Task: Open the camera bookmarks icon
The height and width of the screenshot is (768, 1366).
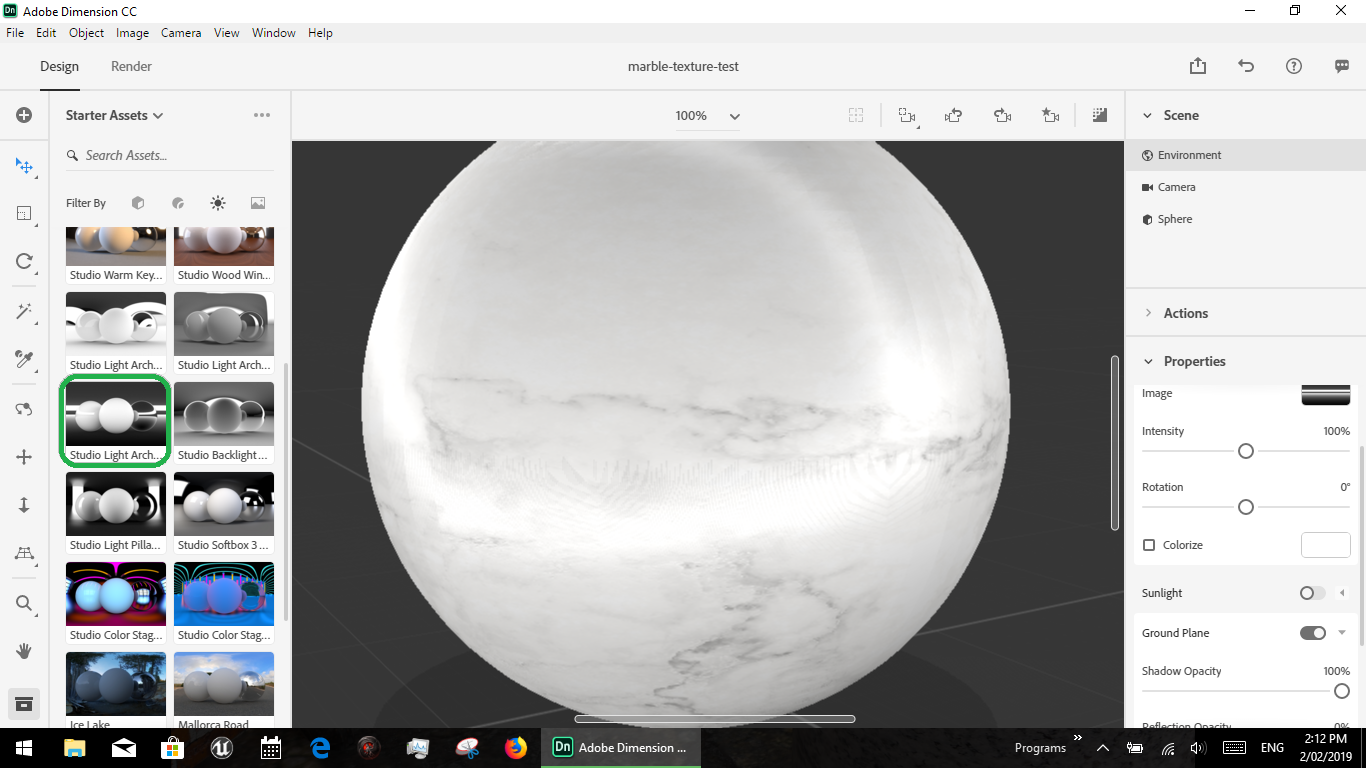Action: pyautogui.click(x=1050, y=116)
